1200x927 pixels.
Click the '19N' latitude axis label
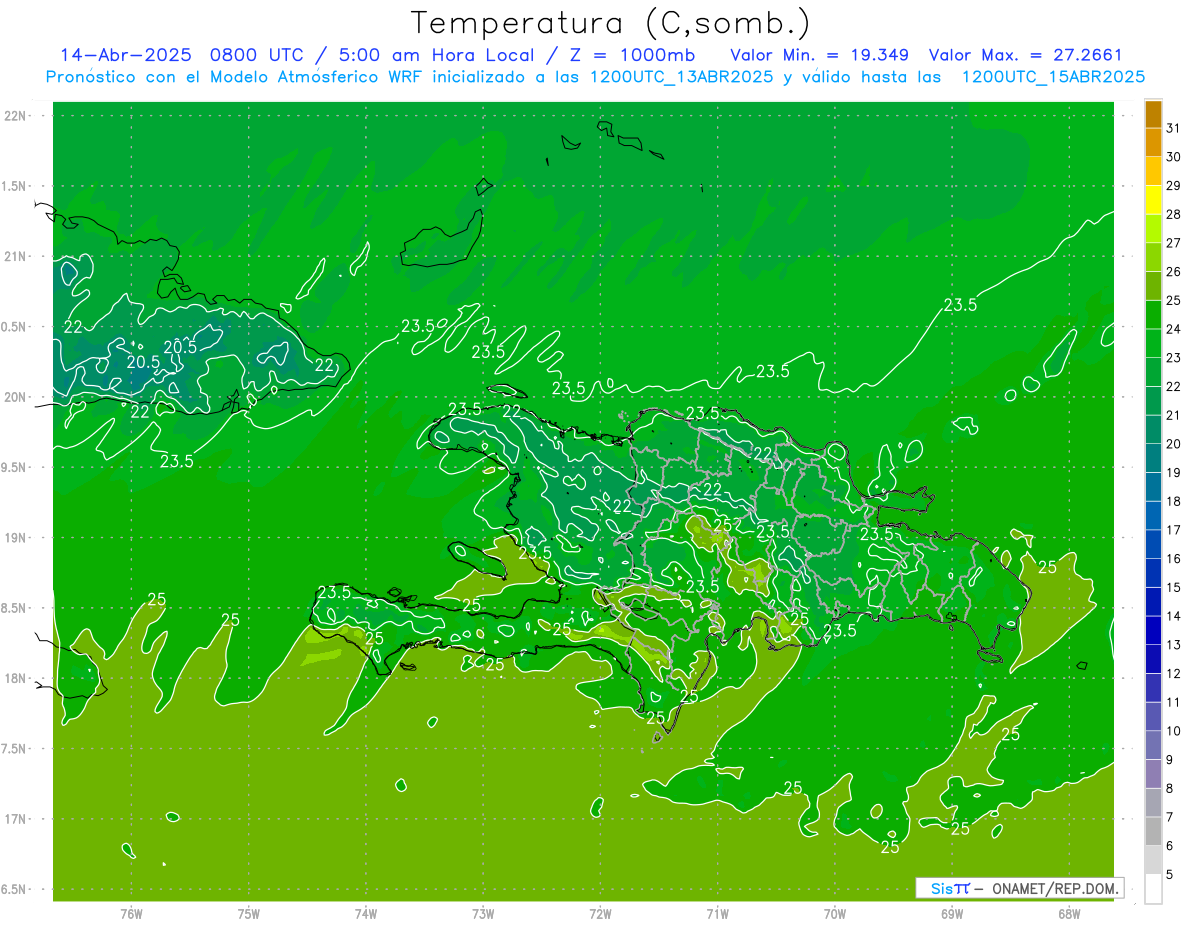(x=16, y=538)
